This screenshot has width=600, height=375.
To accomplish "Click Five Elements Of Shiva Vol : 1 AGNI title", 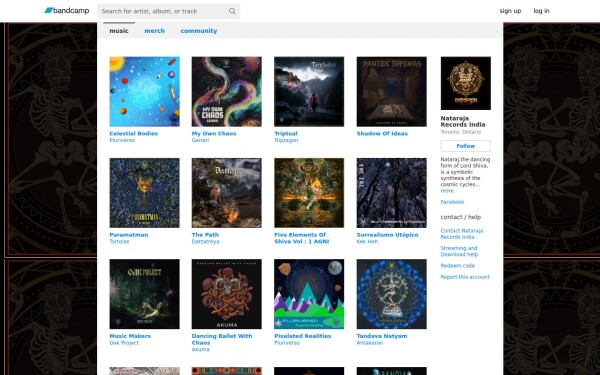I will (302, 238).
